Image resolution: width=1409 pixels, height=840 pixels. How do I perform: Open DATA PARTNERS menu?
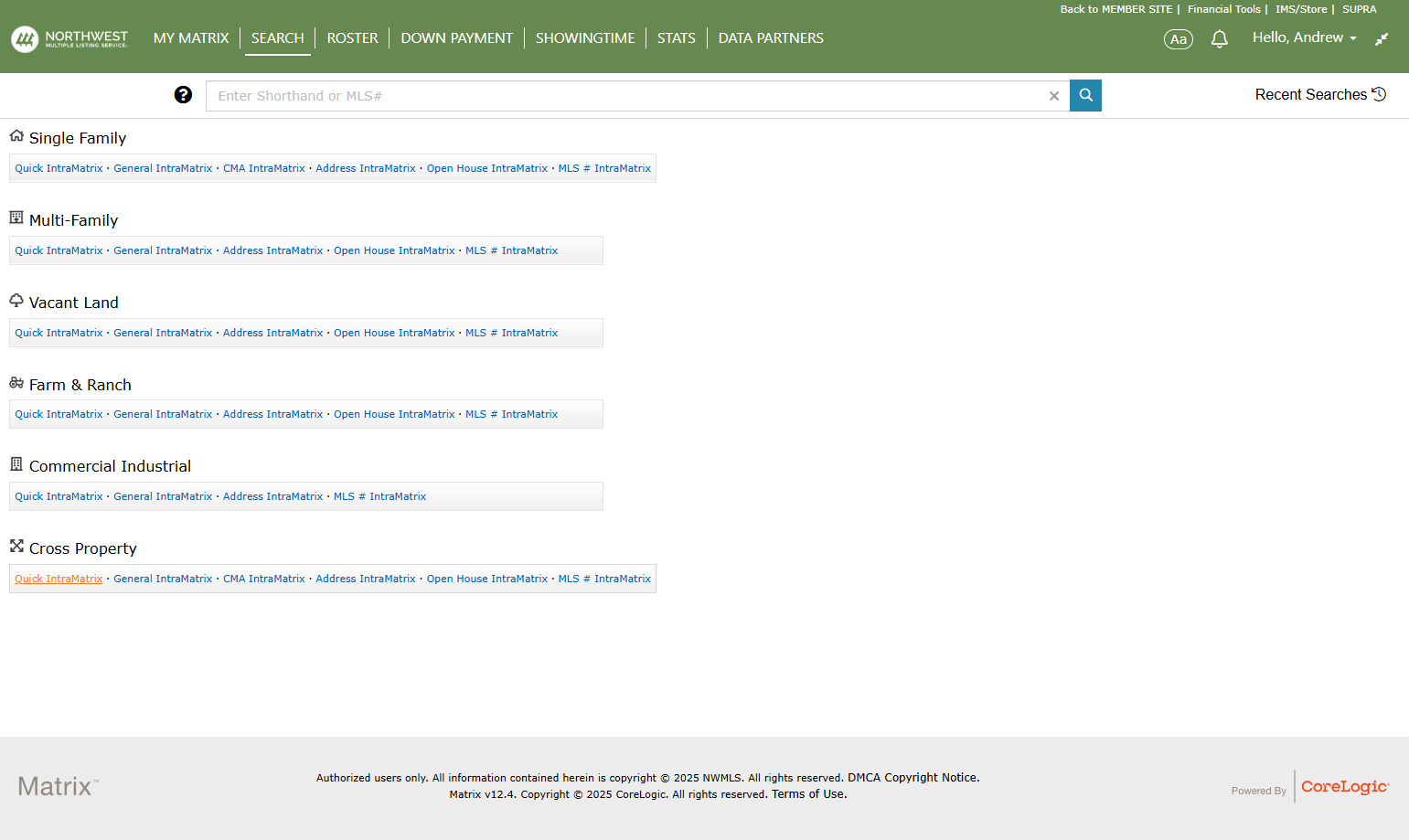[771, 38]
